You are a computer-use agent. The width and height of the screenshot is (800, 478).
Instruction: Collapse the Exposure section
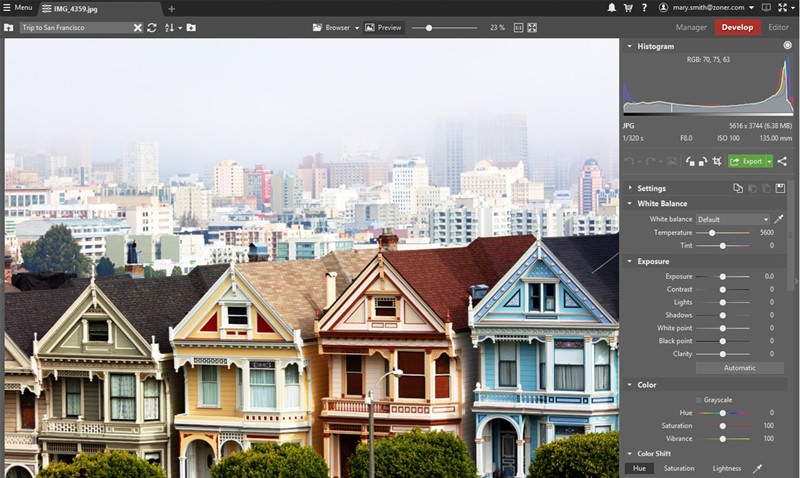pyautogui.click(x=630, y=261)
